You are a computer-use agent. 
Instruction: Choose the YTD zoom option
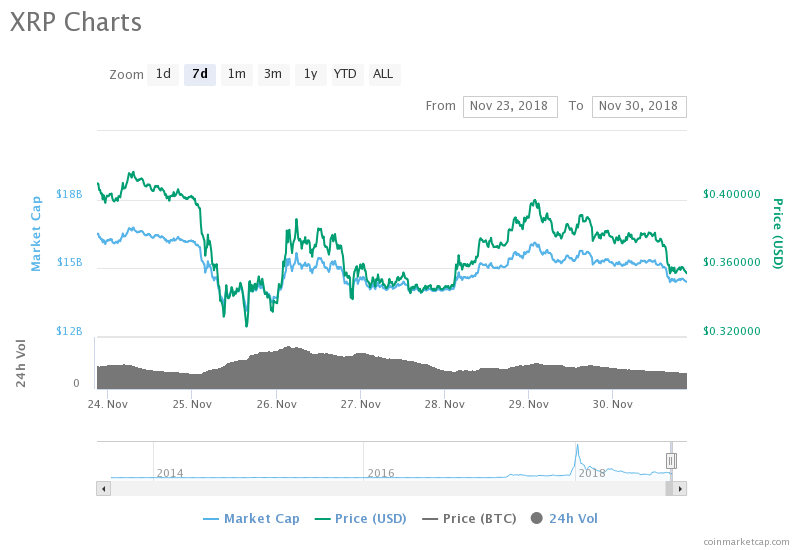[347, 74]
